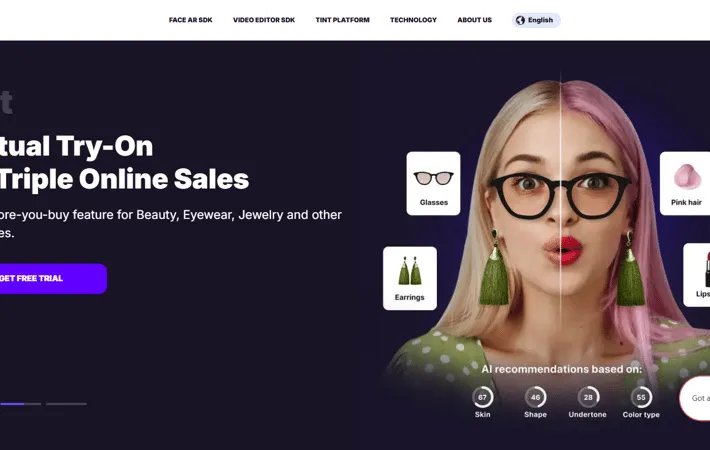Screen dimensions: 710x450
Task: Click the Skin score circle 67
Action: (482, 397)
